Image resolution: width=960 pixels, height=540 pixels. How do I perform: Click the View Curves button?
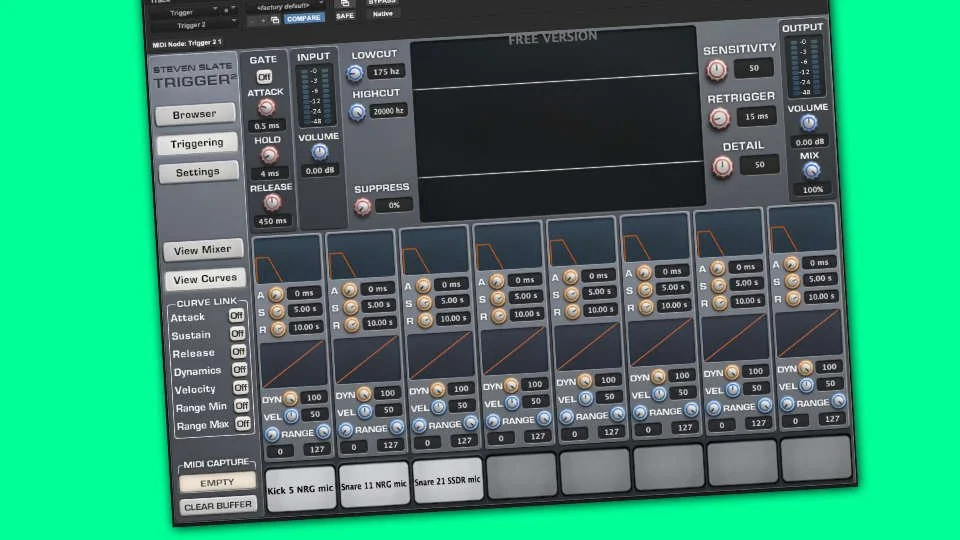(x=204, y=279)
